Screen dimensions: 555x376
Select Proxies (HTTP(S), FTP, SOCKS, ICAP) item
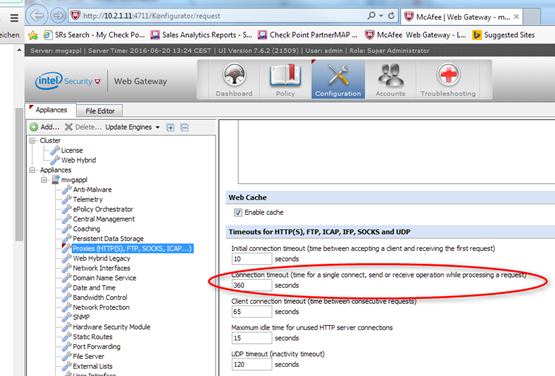(132, 249)
